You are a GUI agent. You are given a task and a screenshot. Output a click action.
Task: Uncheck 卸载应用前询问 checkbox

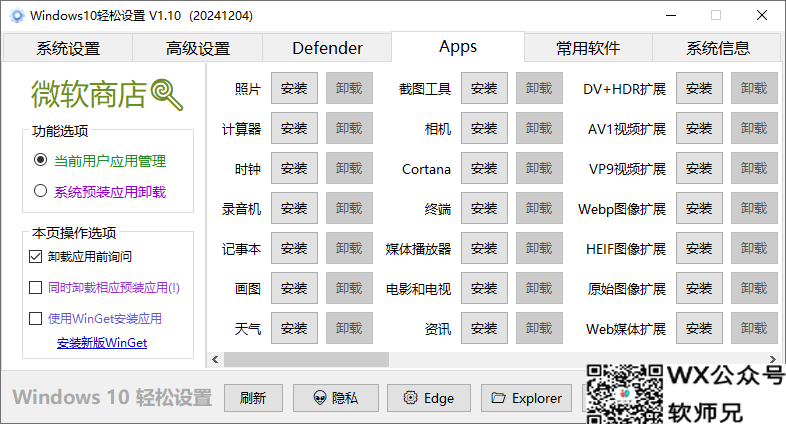click(x=36, y=256)
